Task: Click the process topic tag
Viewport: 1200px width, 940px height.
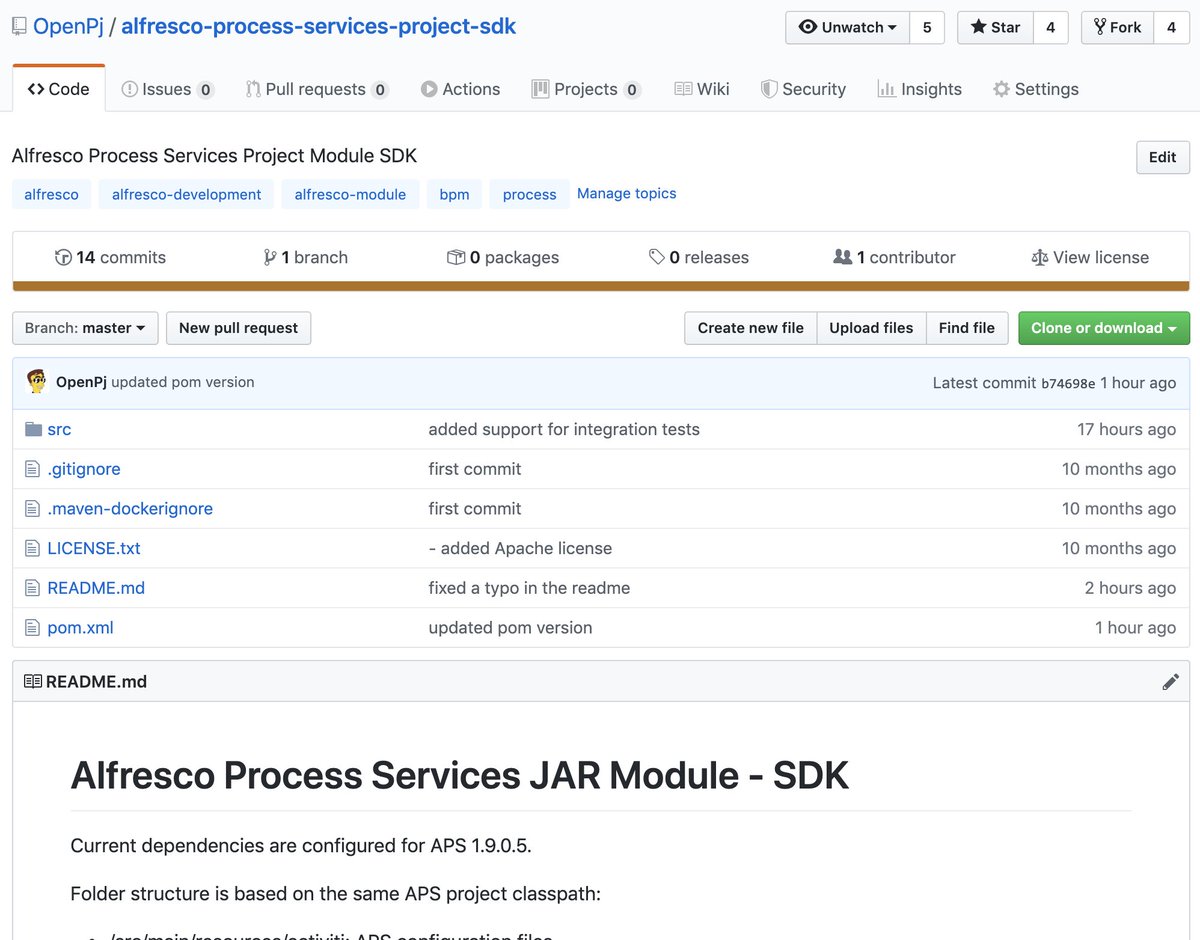Action: click(x=529, y=194)
